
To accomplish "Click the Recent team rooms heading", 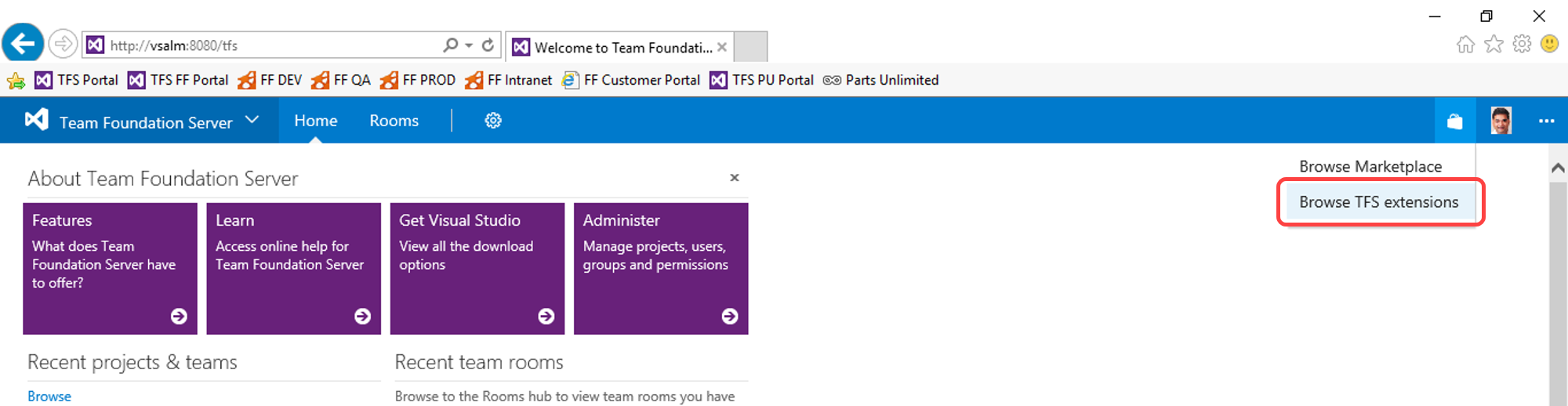I will pyautogui.click(x=479, y=362).
